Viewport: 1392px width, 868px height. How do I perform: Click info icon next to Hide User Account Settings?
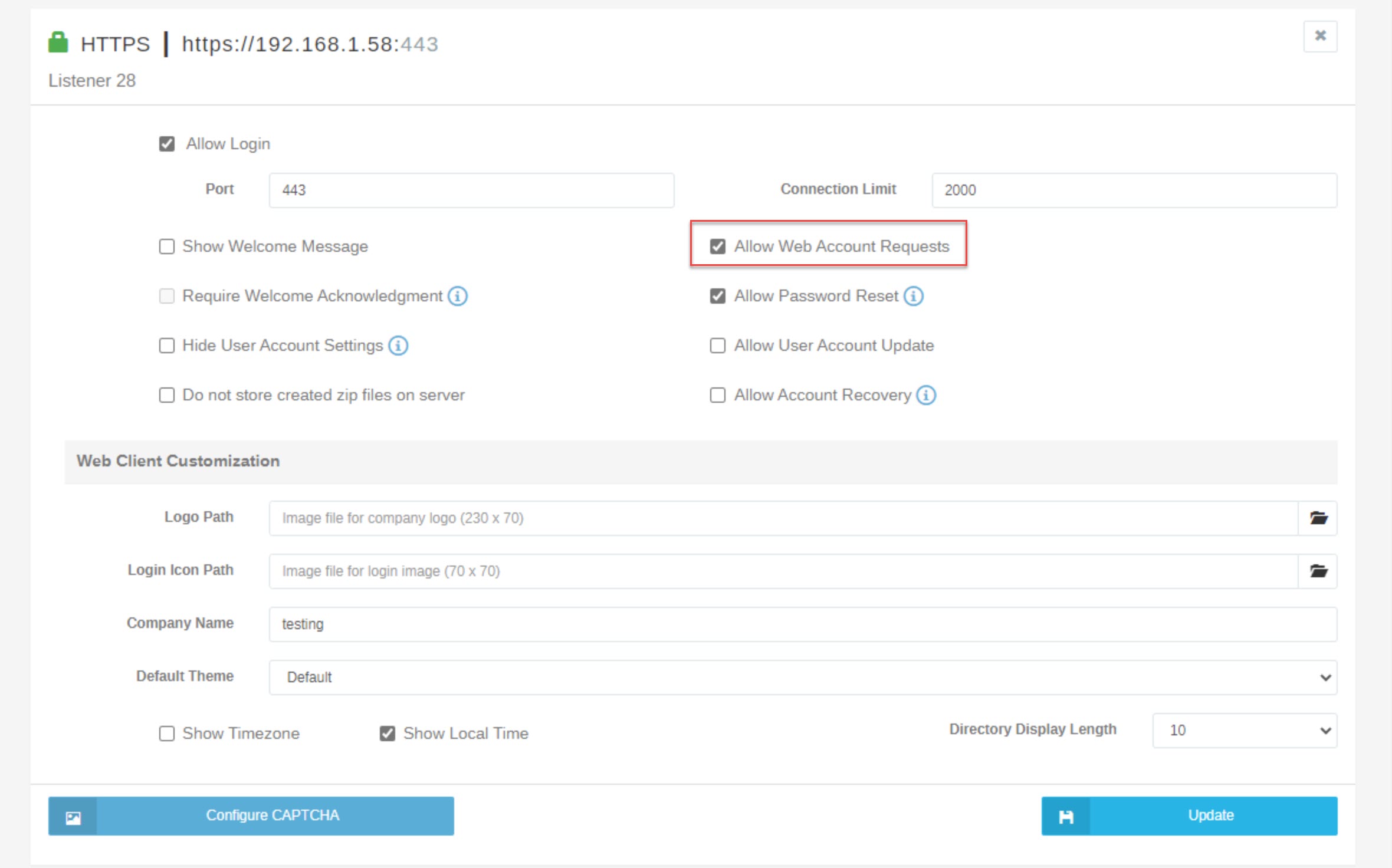coord(398,346)
